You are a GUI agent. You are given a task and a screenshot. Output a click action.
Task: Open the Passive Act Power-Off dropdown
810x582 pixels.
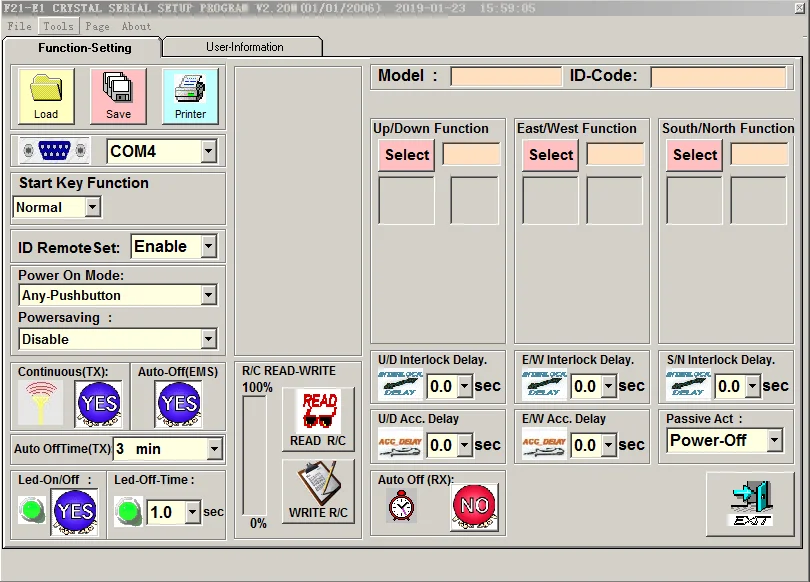[x=774, y=441]
